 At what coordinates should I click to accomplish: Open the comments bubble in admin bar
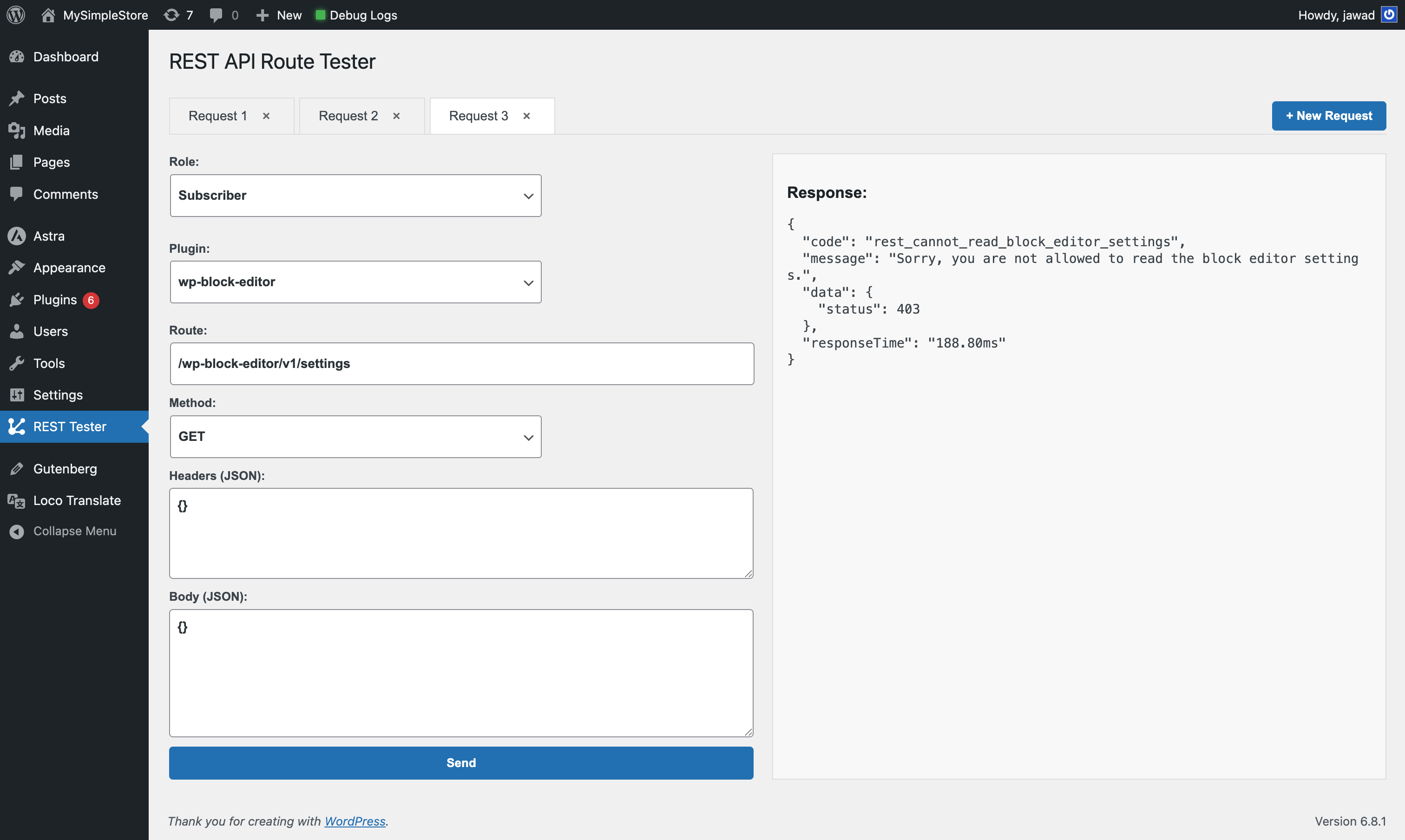tap(216, 15)
